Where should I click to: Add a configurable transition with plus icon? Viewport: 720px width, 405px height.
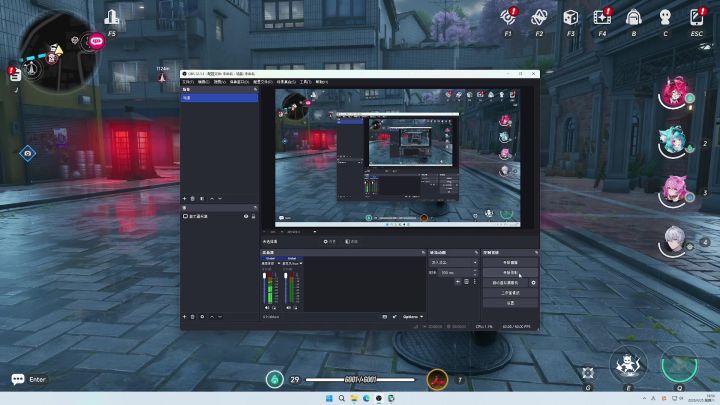[458, 281]
